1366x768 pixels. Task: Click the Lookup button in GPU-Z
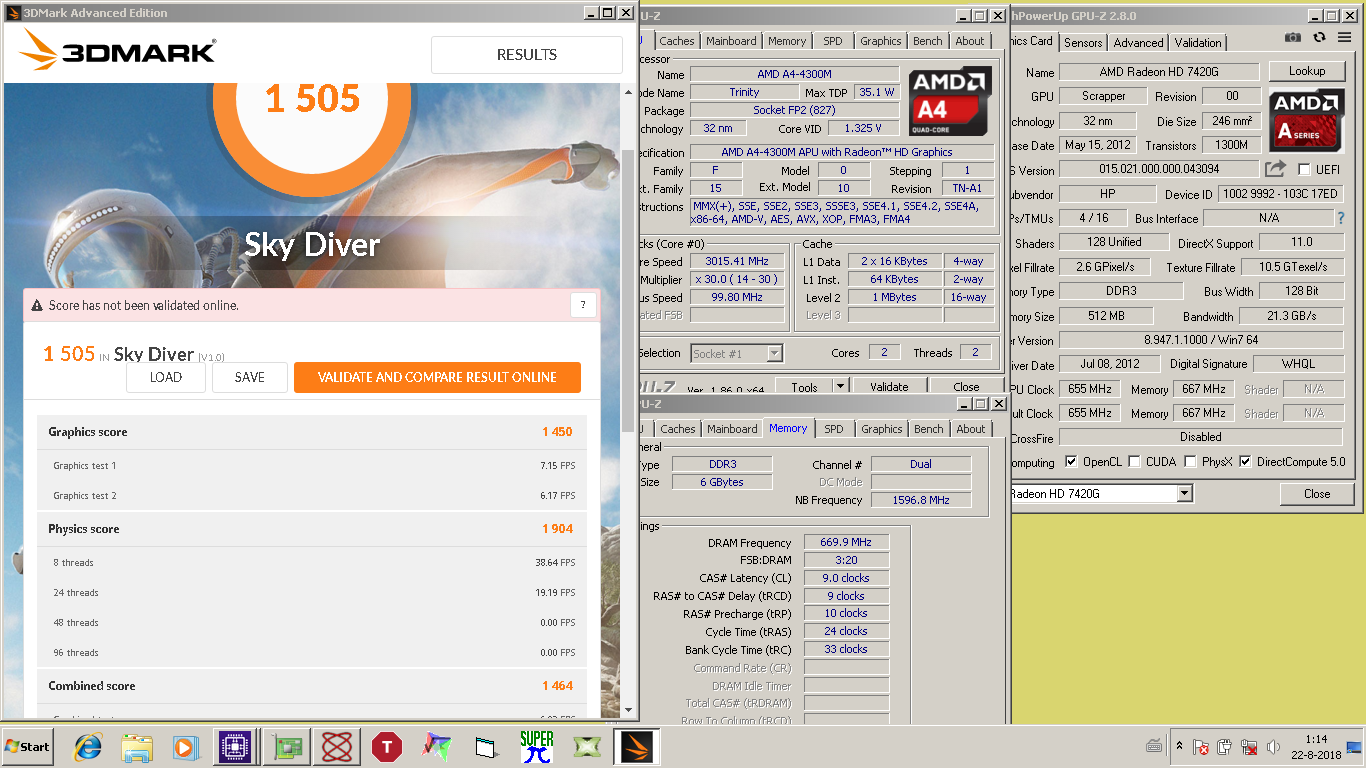1306,71
